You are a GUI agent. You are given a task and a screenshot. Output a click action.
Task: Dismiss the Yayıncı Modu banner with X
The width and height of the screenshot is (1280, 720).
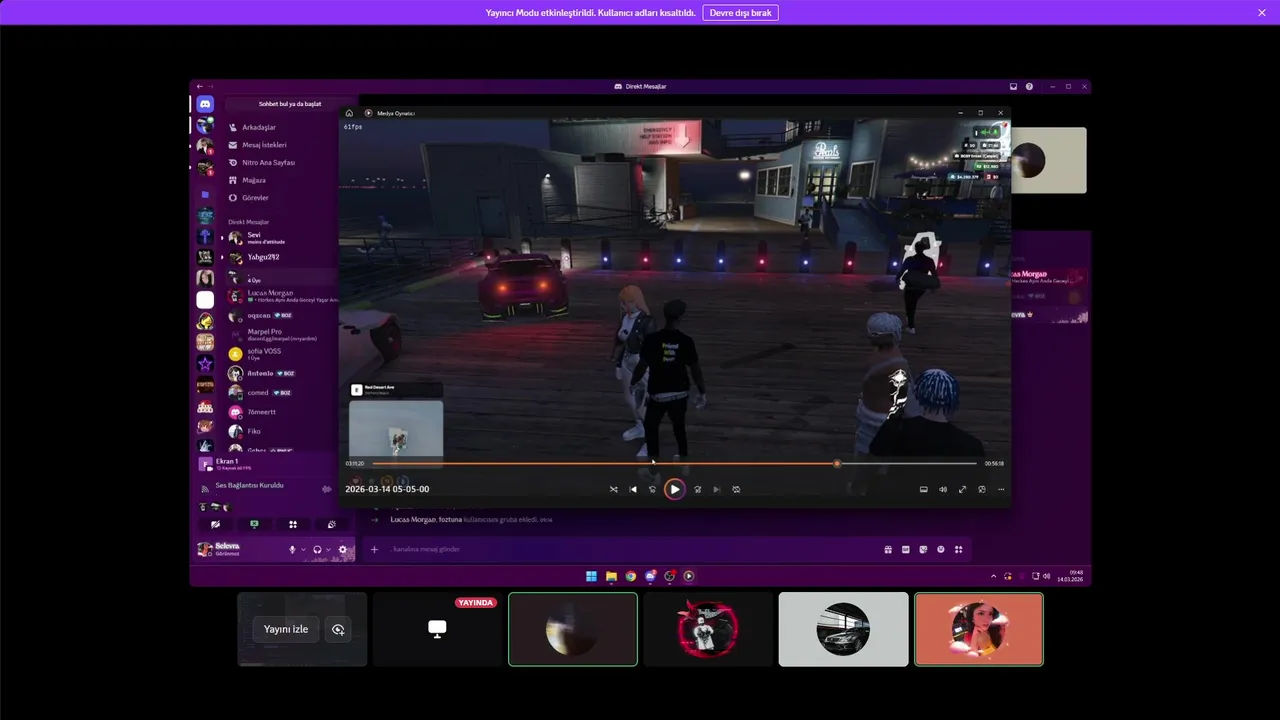(x=1262, y=13)
